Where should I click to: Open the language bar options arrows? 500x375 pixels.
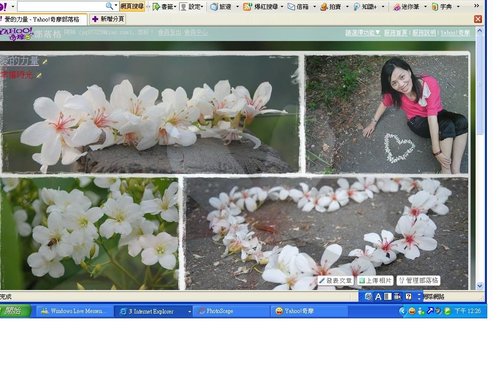(x=419, y=297)
